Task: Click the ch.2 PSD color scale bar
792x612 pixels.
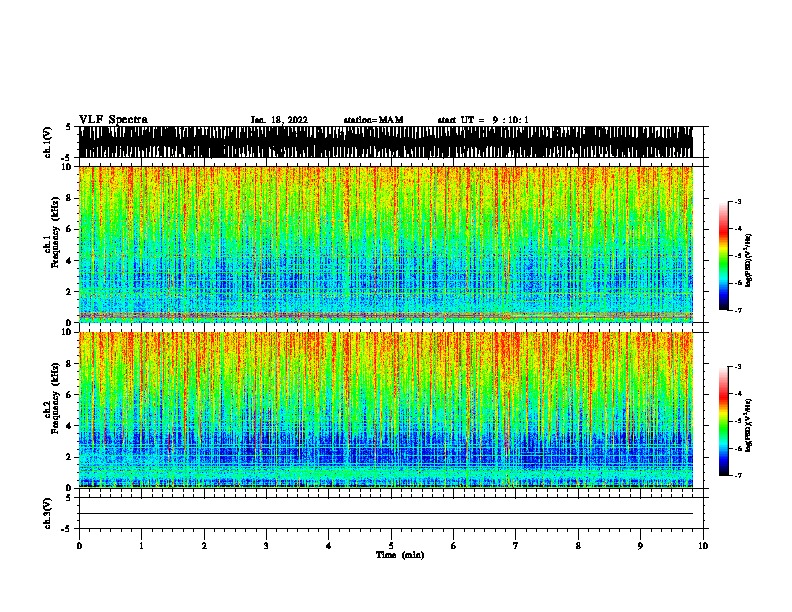Action: click(724, 421)
